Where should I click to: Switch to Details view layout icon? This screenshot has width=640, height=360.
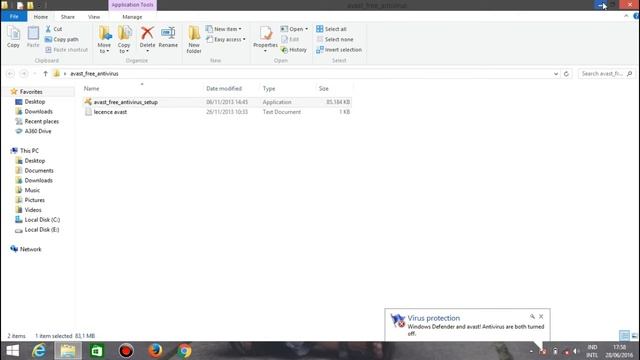click(x=624, y=336)
